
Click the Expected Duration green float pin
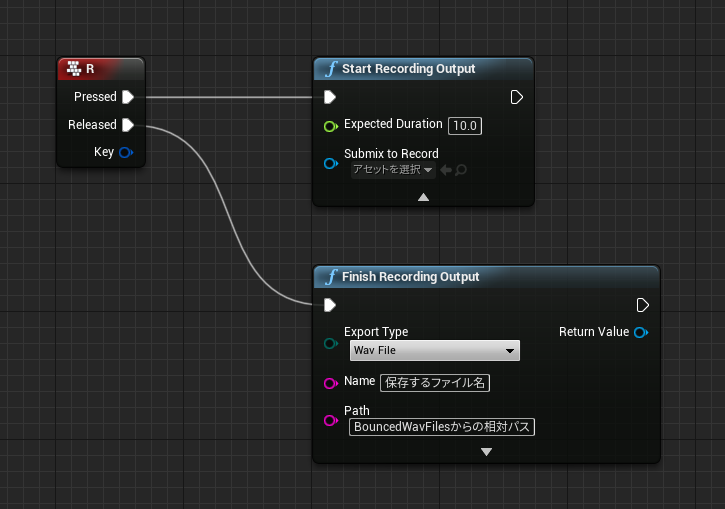(331, 126)
